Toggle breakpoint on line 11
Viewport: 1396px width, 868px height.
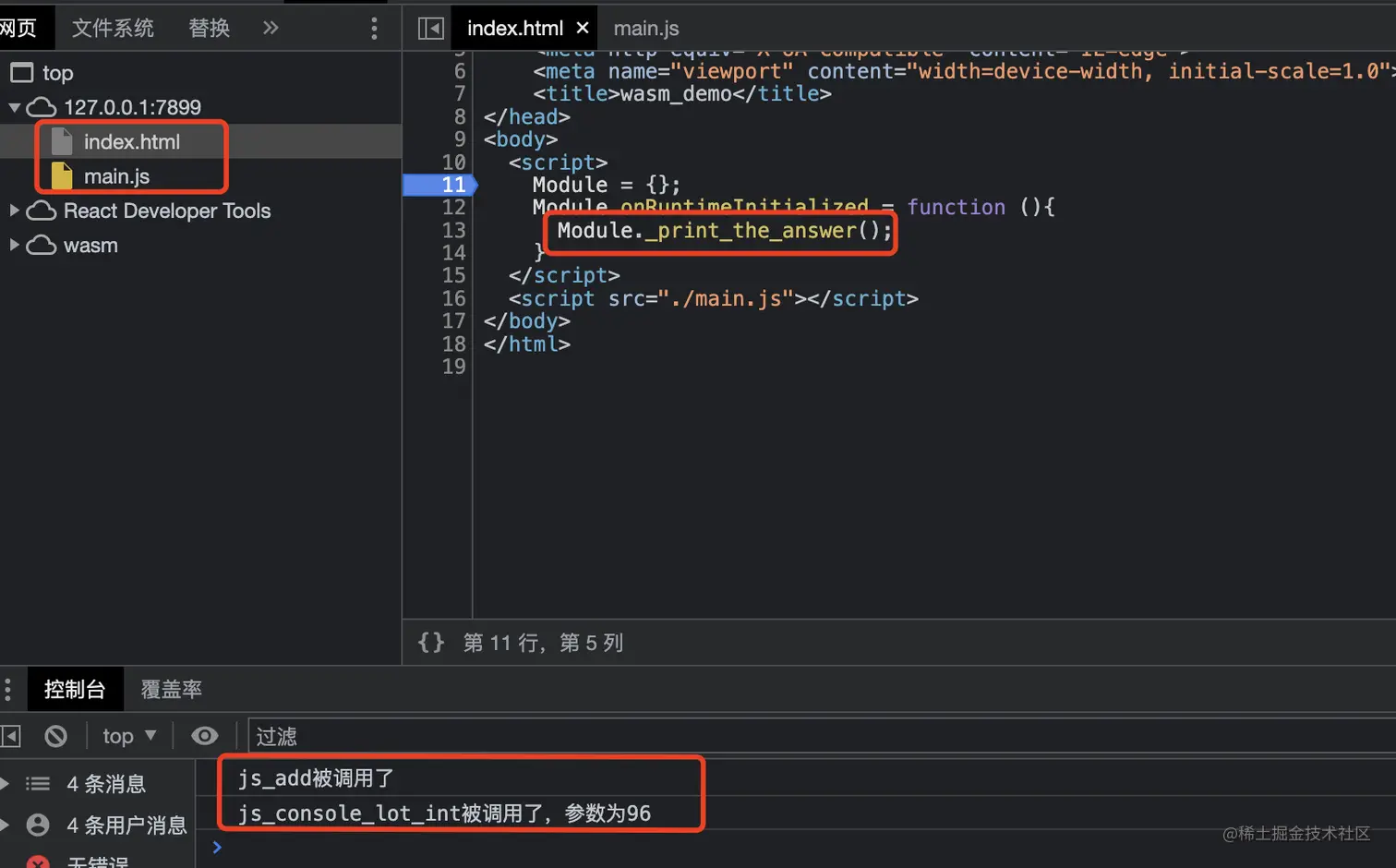pyautogui.click(x=453, y=185)
